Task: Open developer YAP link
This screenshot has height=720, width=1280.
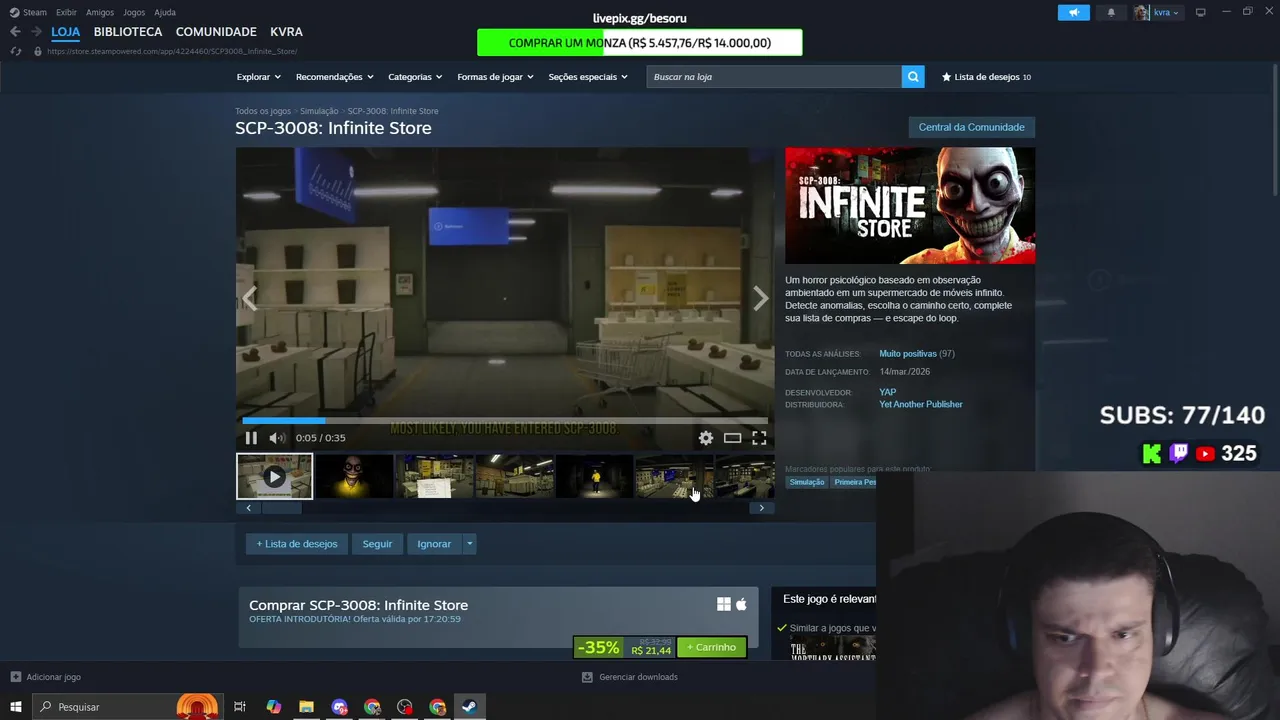Action: [887, 392]
